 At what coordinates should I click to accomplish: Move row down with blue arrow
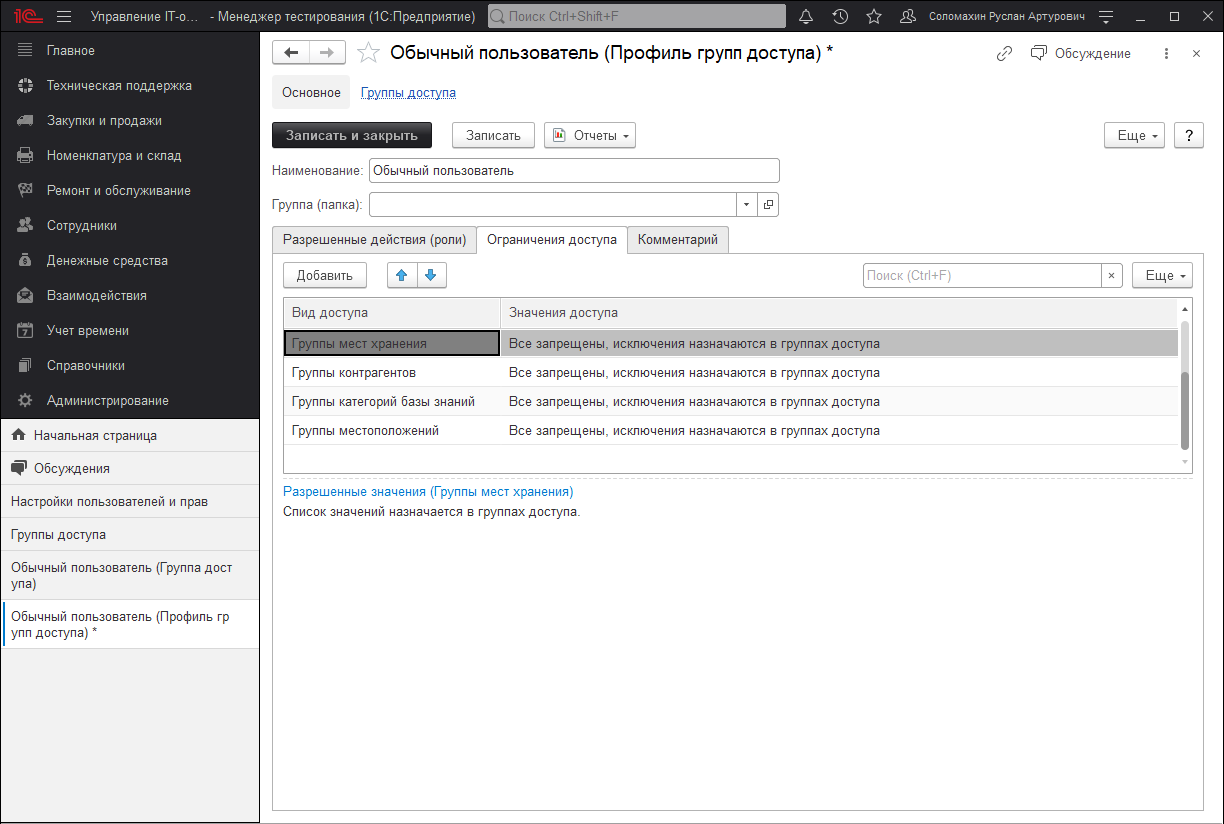[x=431, y=275]
